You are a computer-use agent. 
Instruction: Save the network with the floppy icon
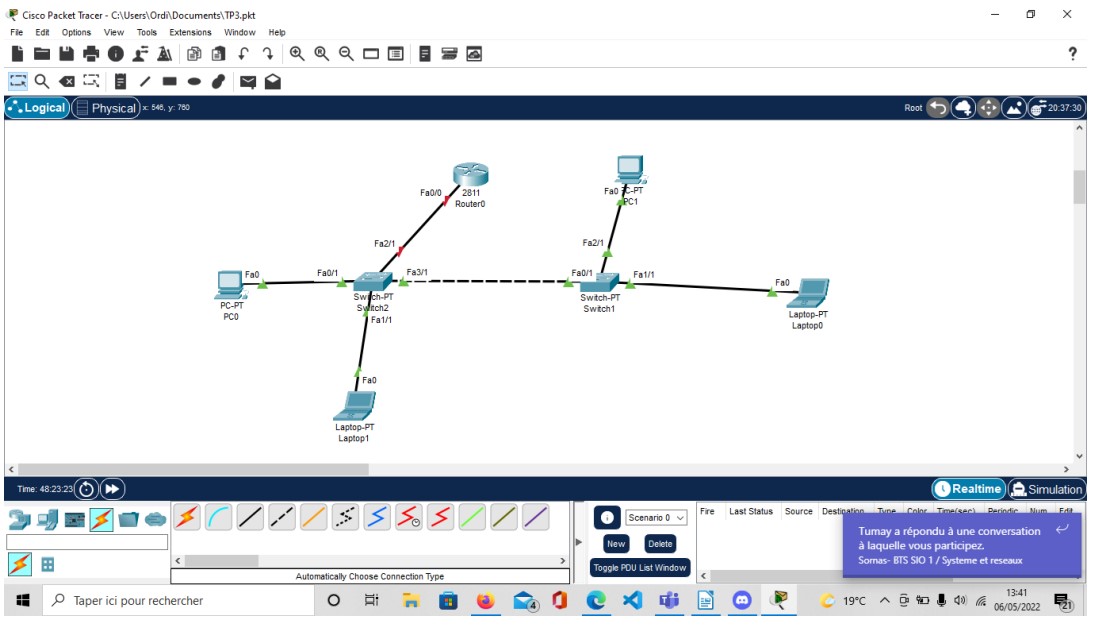tap(67, 54)
